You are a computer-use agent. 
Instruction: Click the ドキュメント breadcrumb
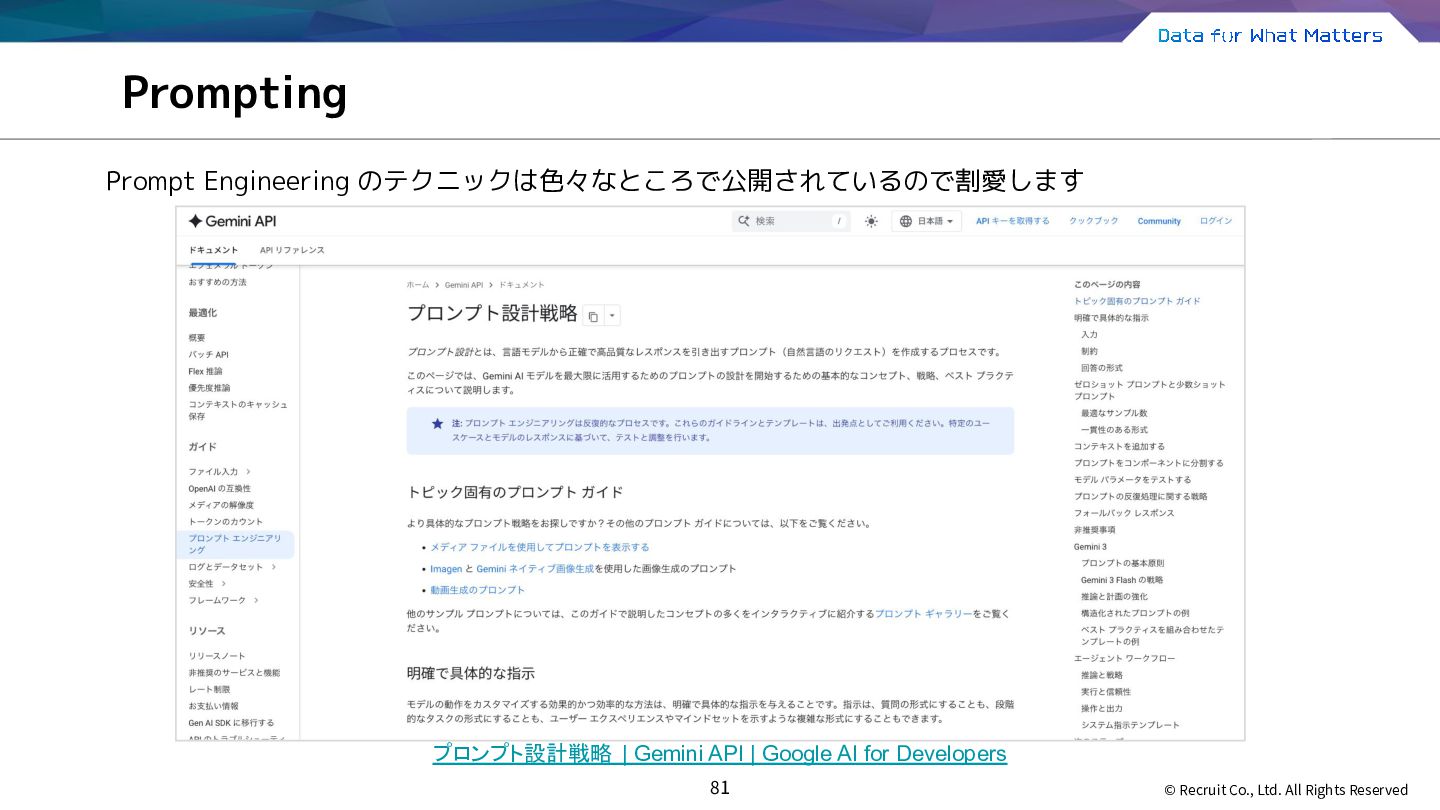point(522,285)
